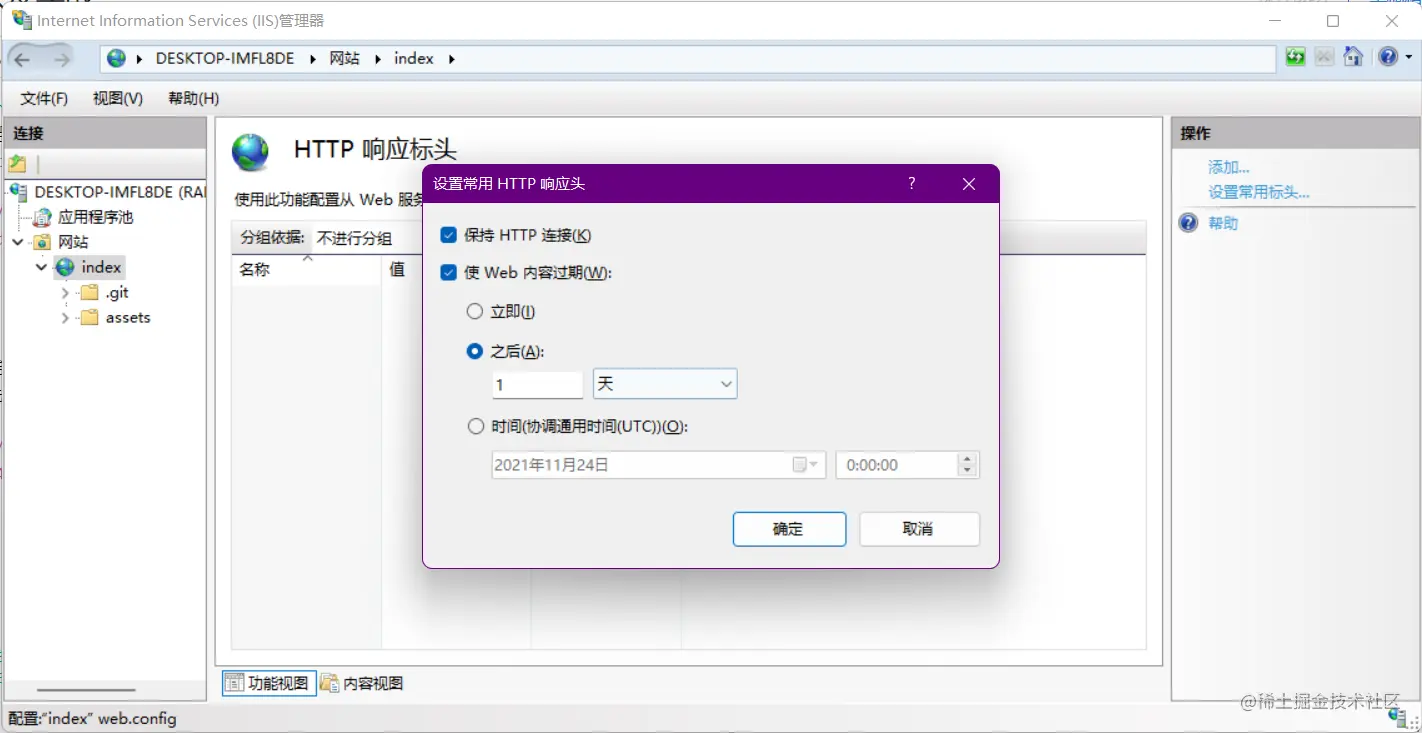Click the green refresh page icon

[1295, 57]
